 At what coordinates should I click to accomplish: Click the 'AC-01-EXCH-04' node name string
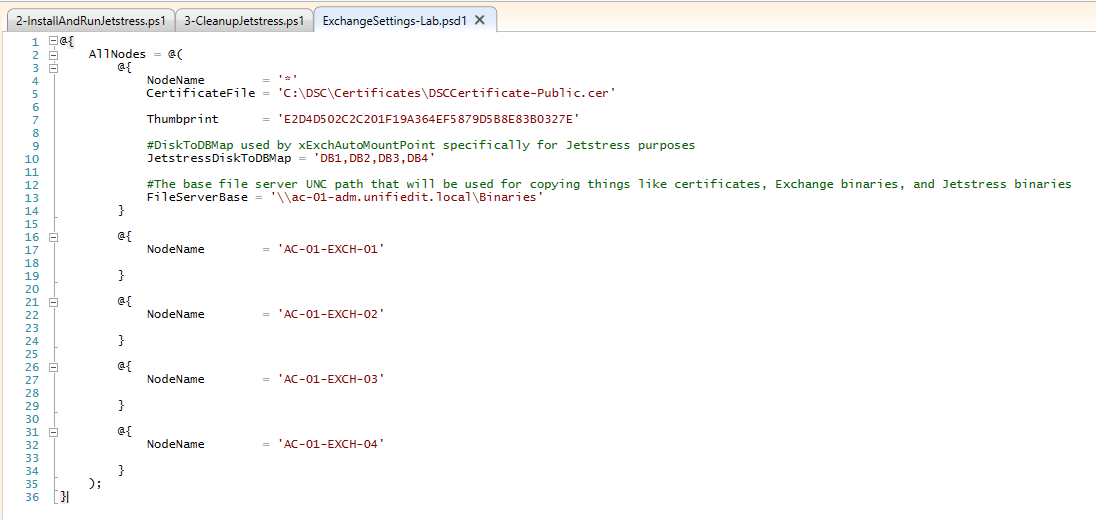click(331, 444)
